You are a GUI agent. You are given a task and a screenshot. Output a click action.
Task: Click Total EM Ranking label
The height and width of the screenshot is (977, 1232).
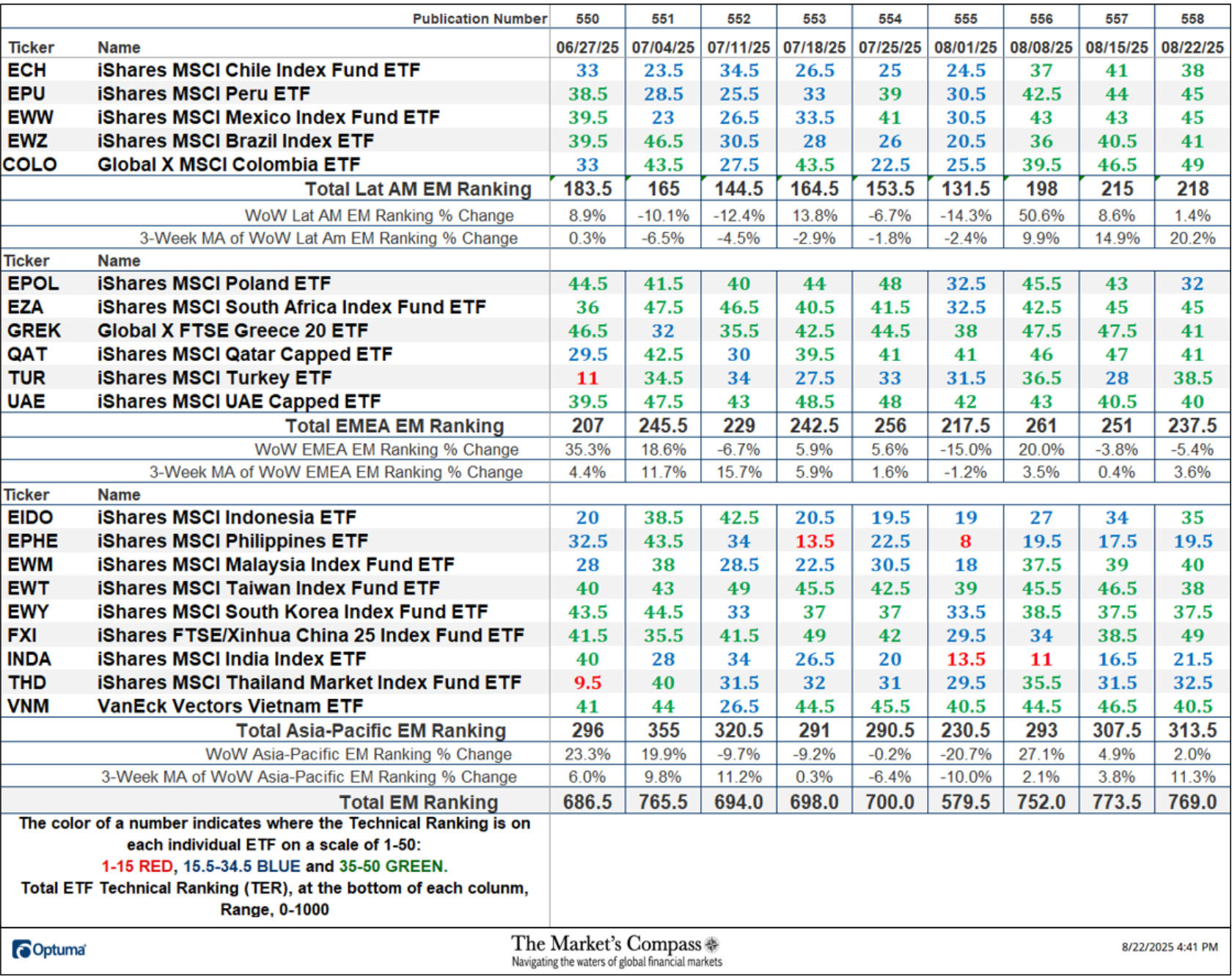tap(419, 802)
